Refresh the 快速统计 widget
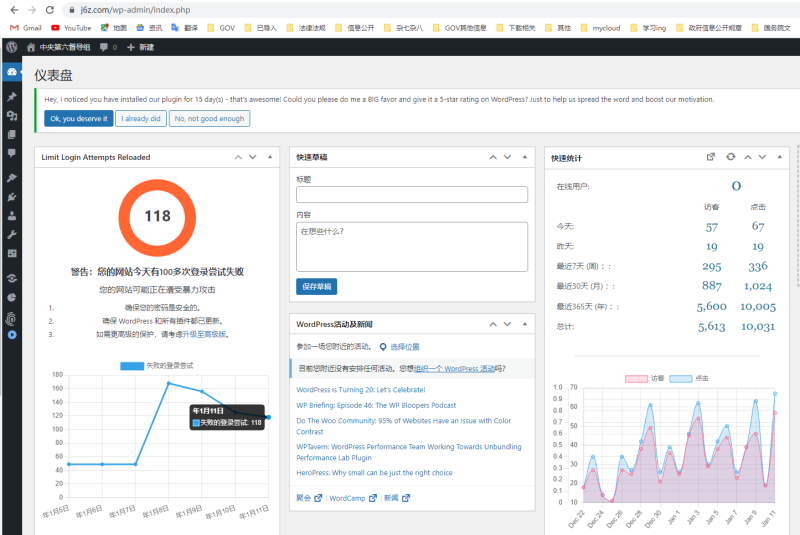Screen dimensions: 800x535 click(x=731, y=157)
